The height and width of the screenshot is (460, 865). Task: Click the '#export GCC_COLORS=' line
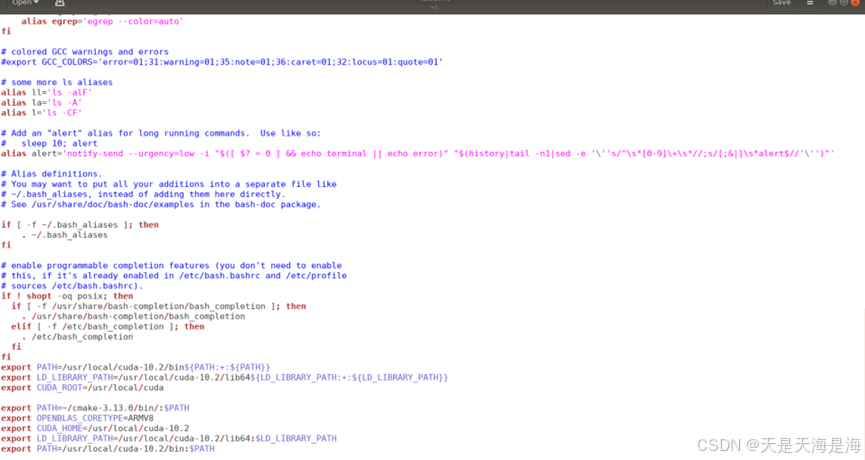(222, 62)
